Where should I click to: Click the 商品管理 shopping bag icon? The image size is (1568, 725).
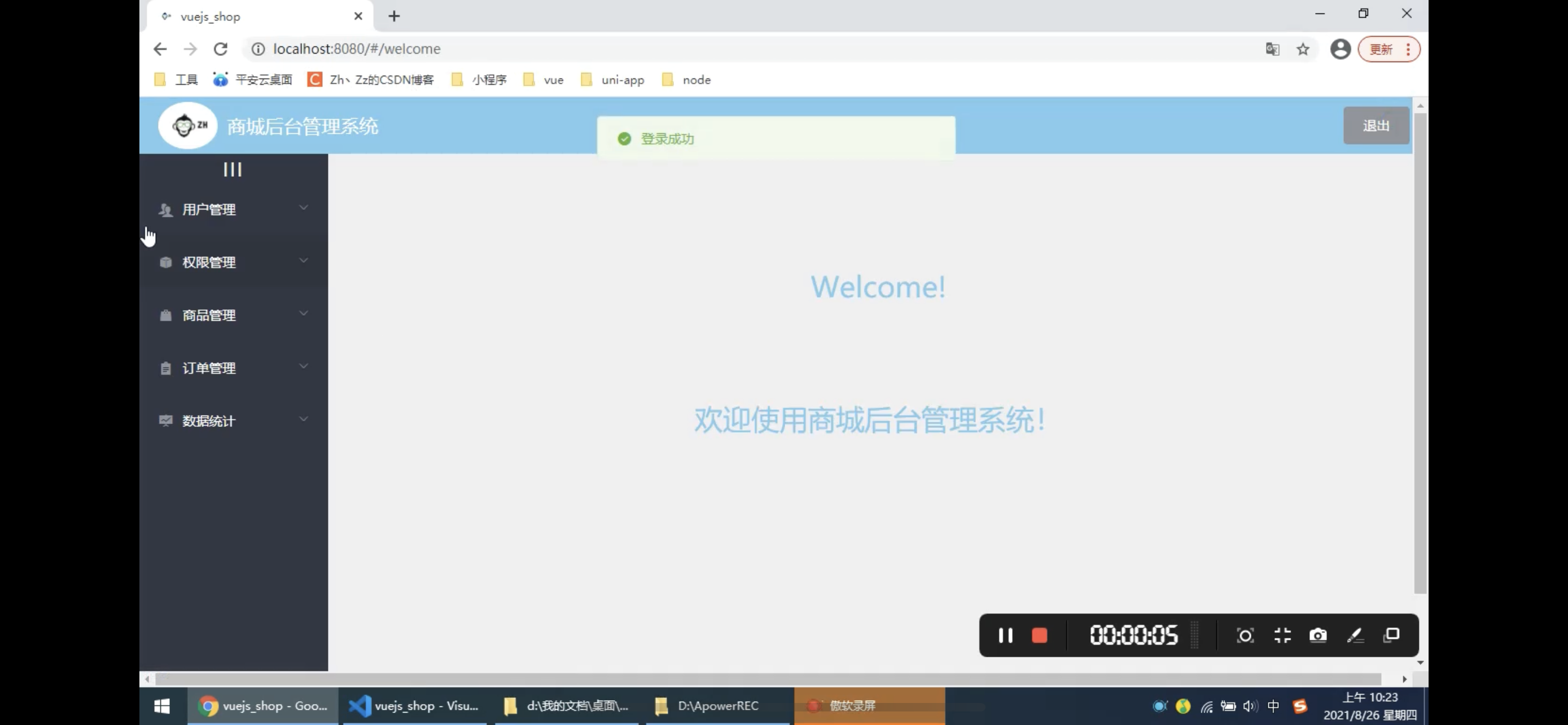pyautogui.click(x=165, y=315)
